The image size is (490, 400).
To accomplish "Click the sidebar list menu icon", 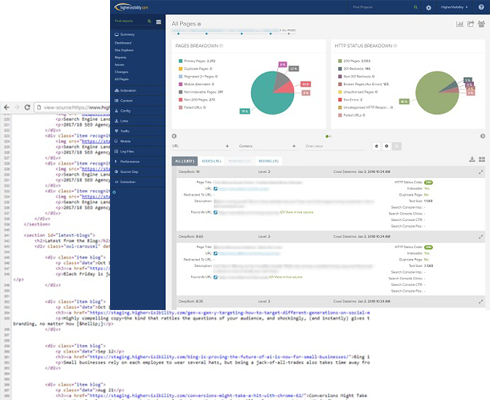I will [159, 22].
